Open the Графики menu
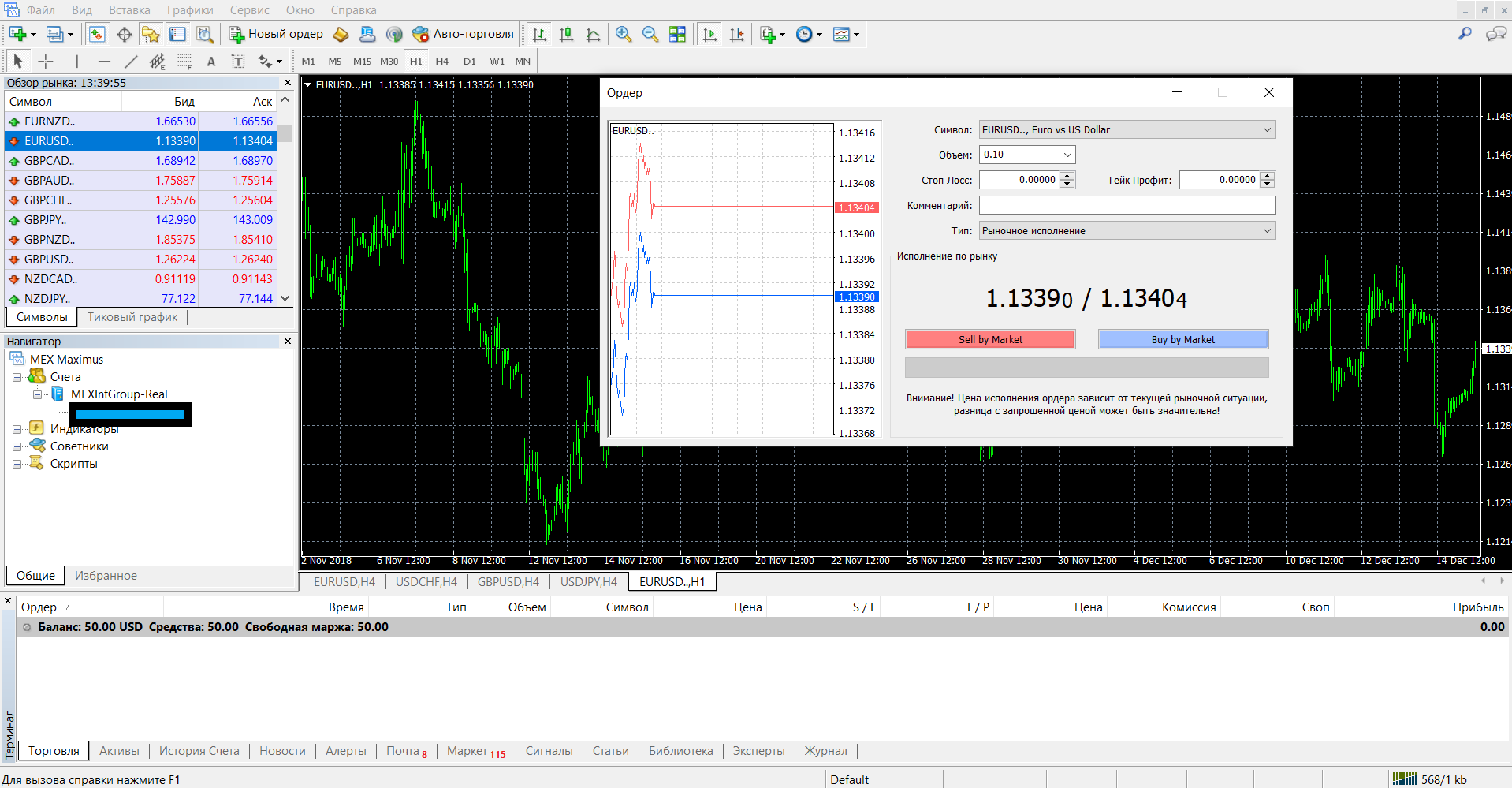 190,10
